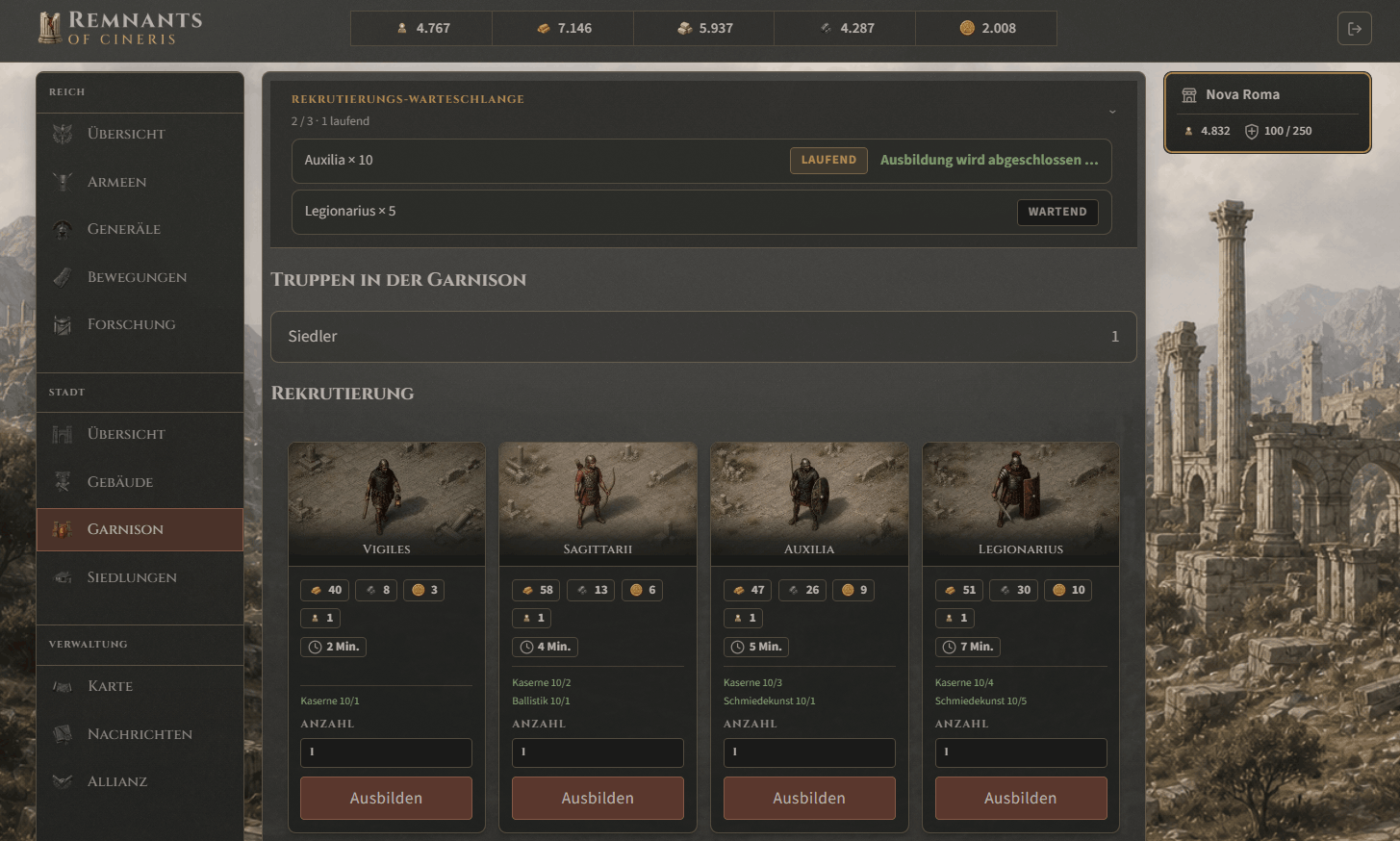This screenshot has width=1400, height=841.
Task: Click the stone resource icon showing 5.937
Action: point(685,29)
